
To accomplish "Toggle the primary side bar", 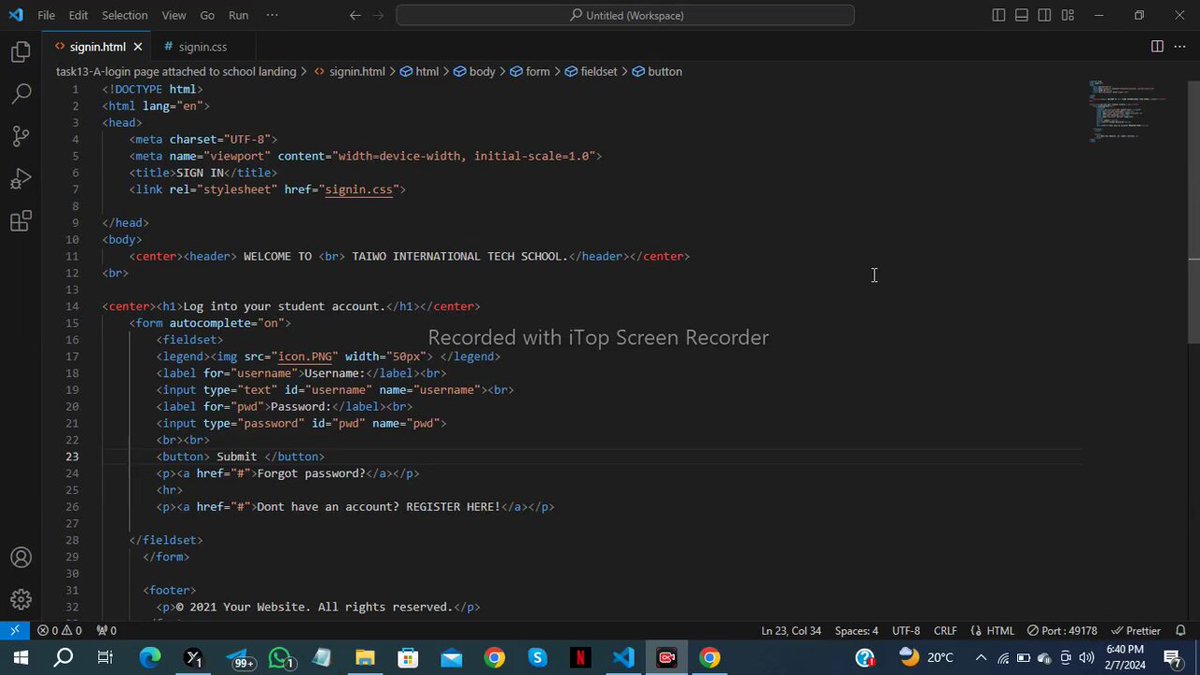I will 999,15.
